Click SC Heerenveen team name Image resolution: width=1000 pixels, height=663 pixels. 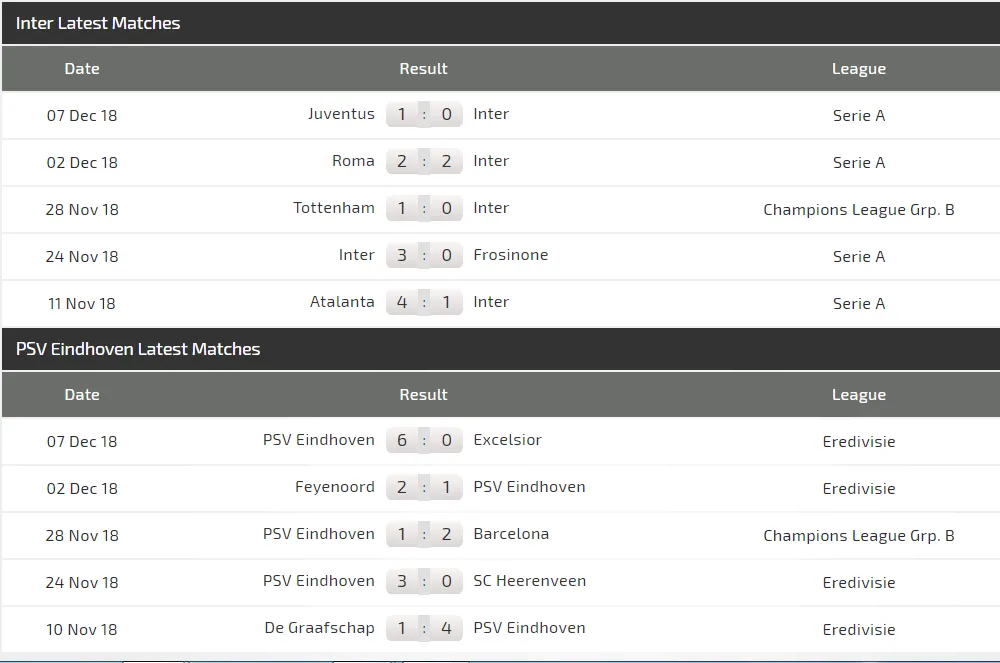pyautogui.click(x=530, y=581)
